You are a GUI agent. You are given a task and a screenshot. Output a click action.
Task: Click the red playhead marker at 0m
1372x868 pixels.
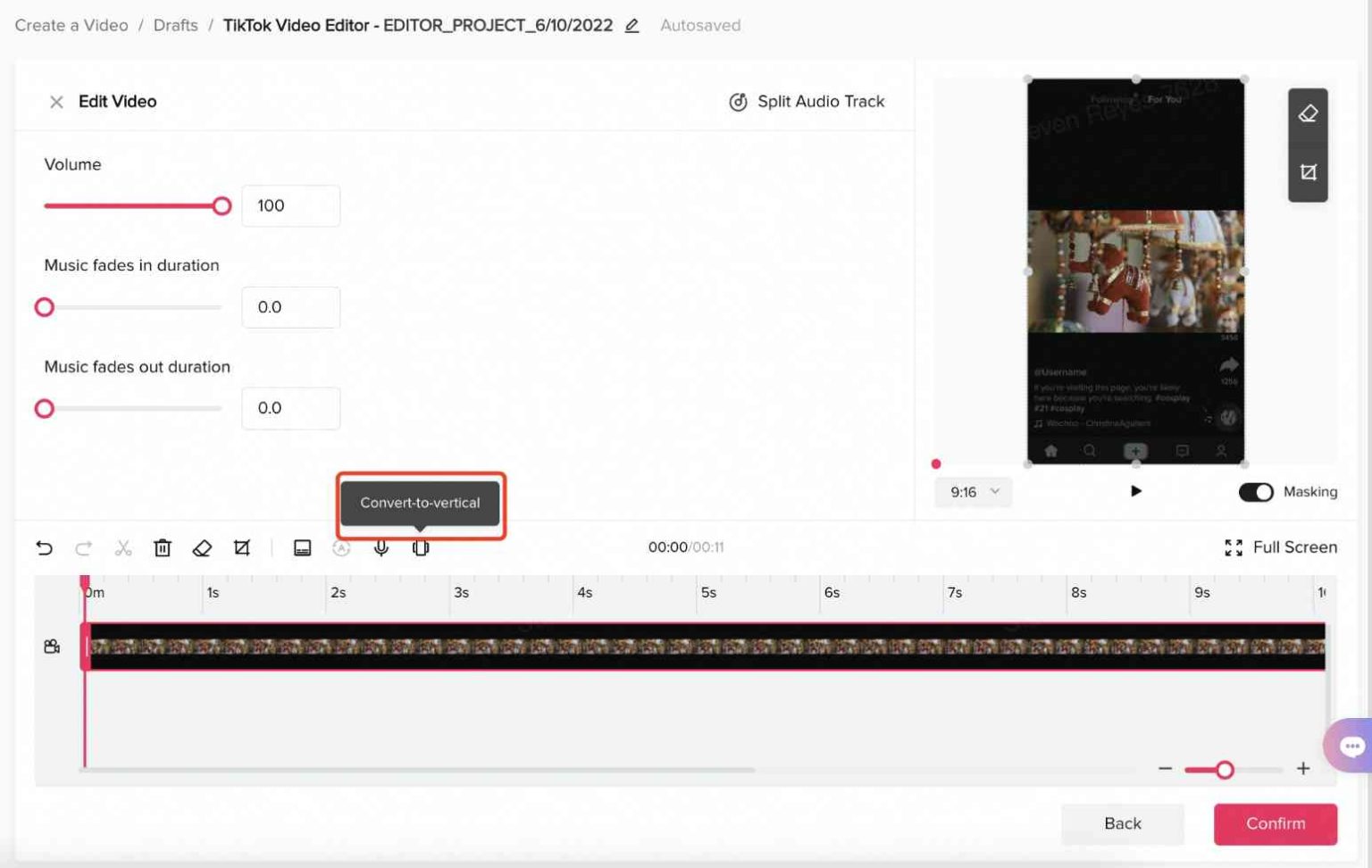[85, 582]
